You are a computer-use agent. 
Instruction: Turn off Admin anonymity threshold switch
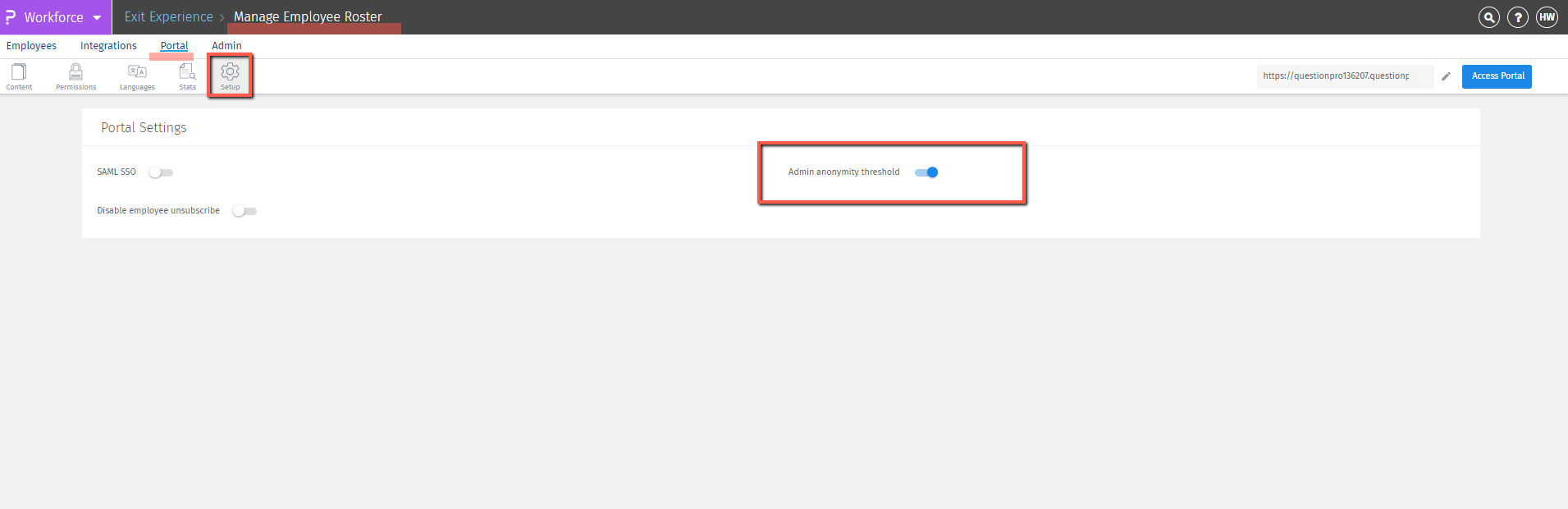tap(926, 172)
